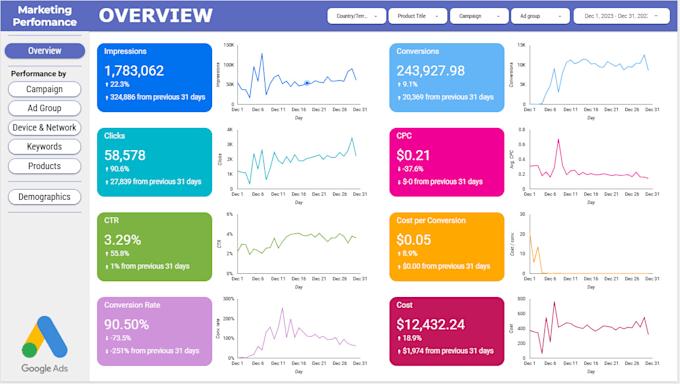This screenshot has height=384, width=680.
Task: Click the Performance by label
Action: (39, 74)
